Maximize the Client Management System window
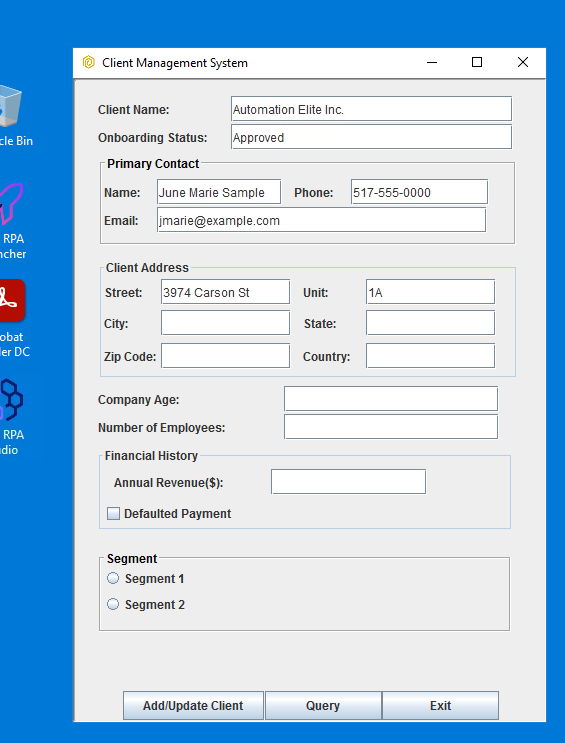The width and height of the screenshot is (565, 743). 477,62
